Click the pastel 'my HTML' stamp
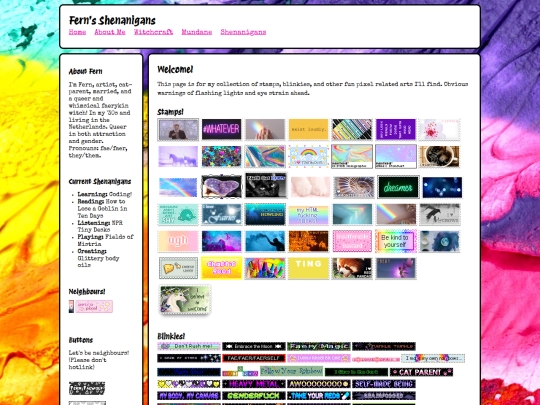540x405 pixels. (309, 214)
